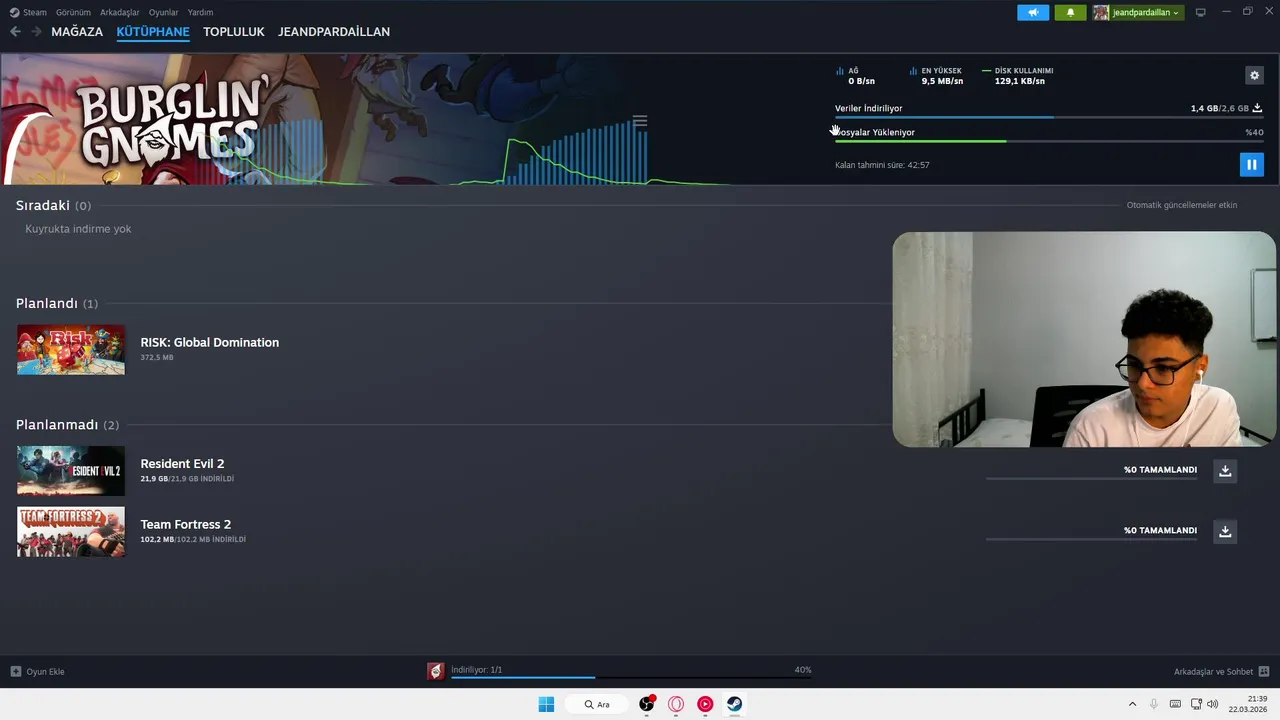Click the Planlandı section header
1280x720 pixels.
click(x=57, y=303)
